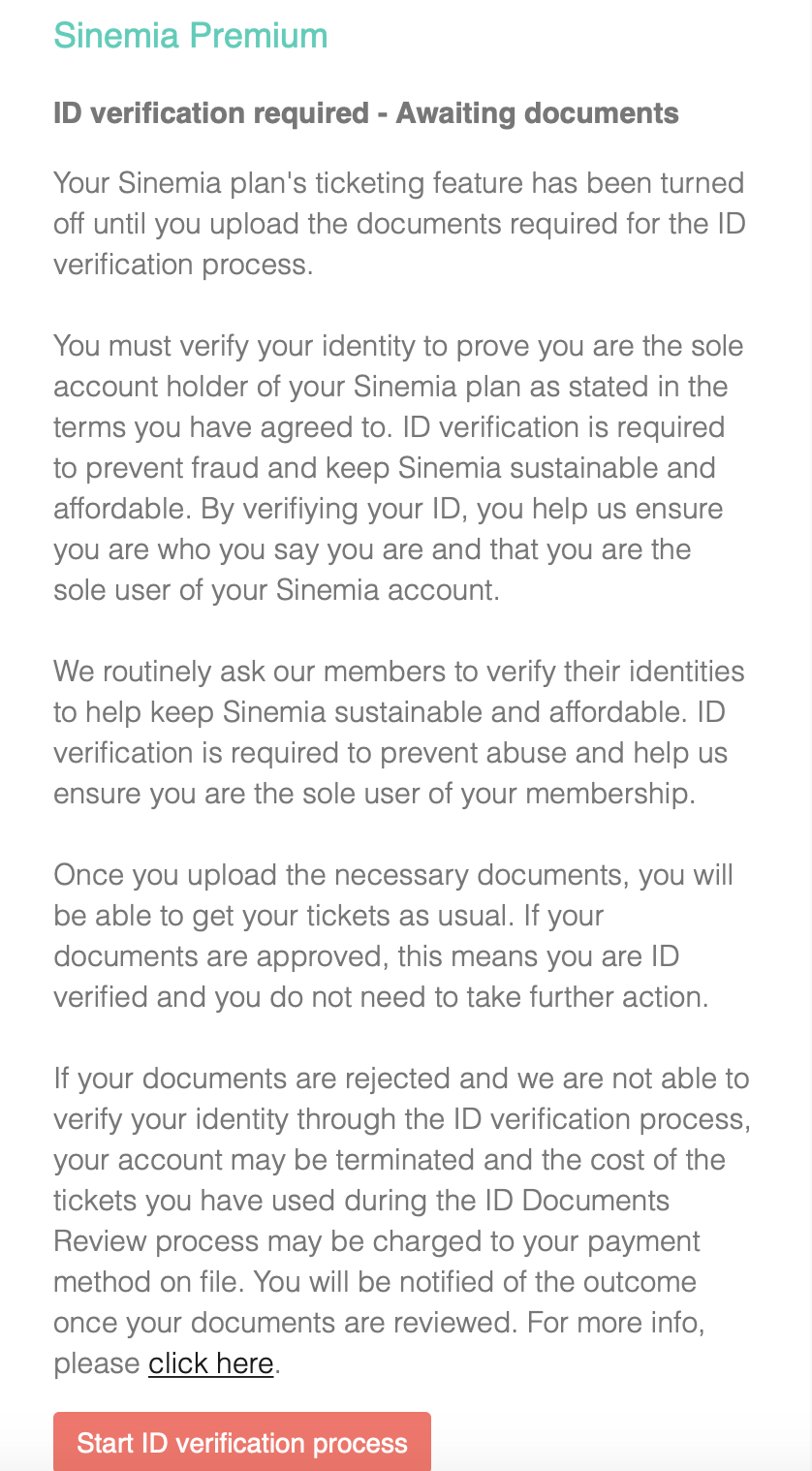
Task: Click the Sinemia Premium heading
Action: click(191, 36)
